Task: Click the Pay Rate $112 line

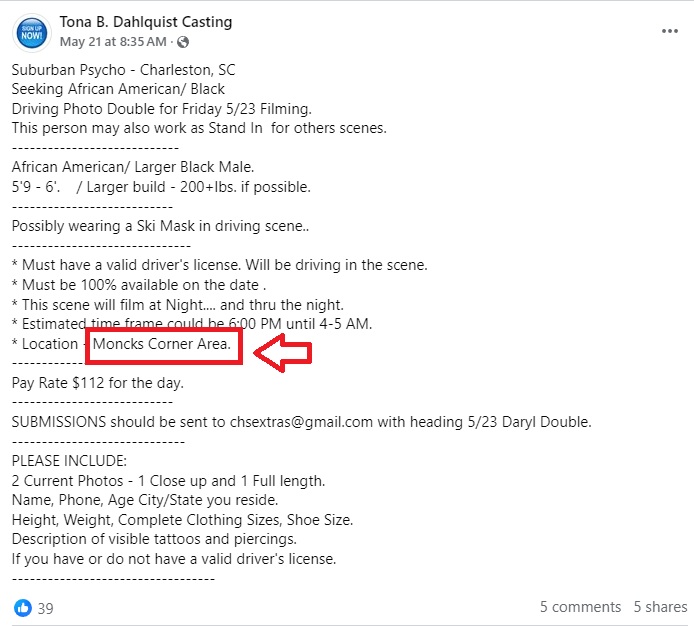Action: 97,382
